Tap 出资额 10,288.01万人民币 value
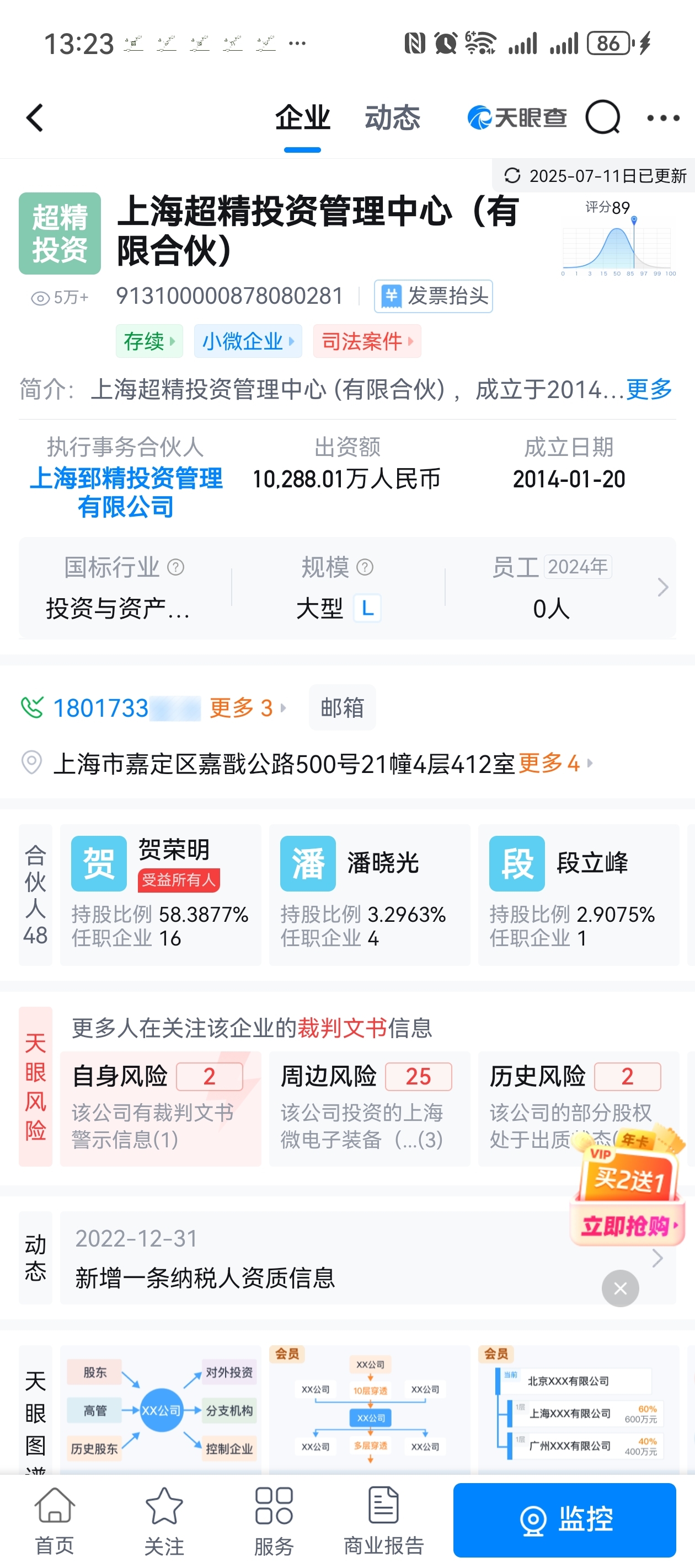This screenshot has width=695, height=1568. coord(346,479)
